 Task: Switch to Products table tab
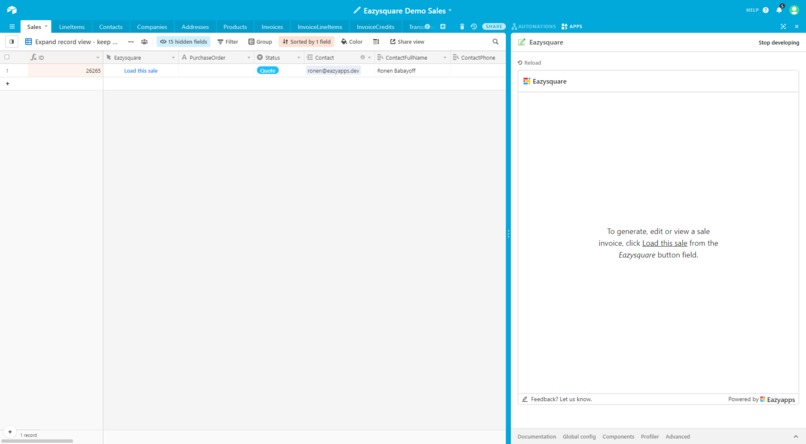point(235,27)
